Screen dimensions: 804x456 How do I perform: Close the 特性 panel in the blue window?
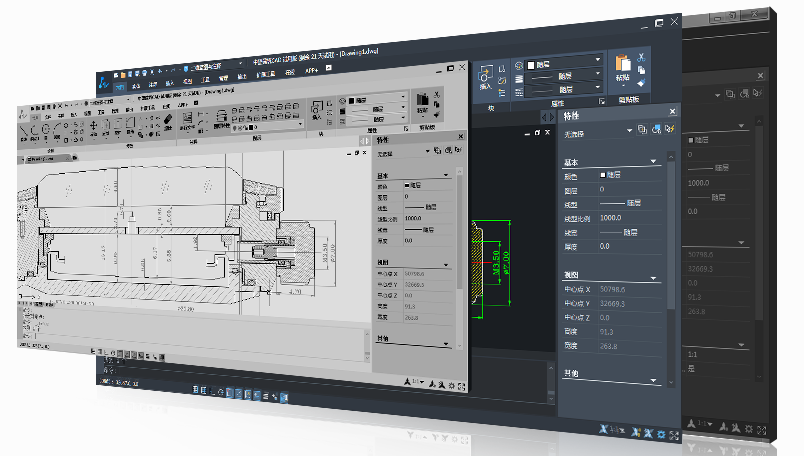(672, 111)
